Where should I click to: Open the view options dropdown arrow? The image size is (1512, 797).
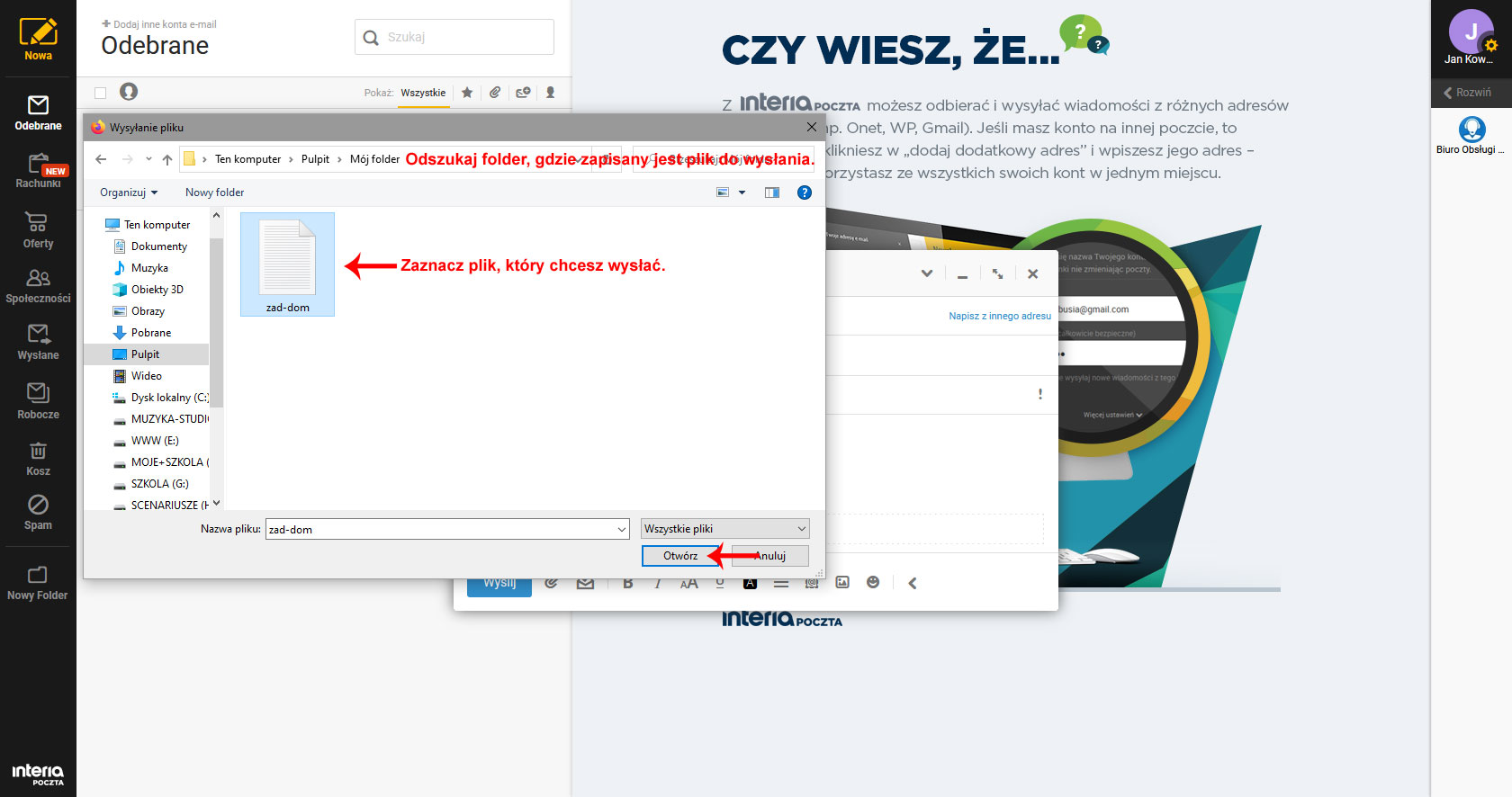[x=742, y=193]
